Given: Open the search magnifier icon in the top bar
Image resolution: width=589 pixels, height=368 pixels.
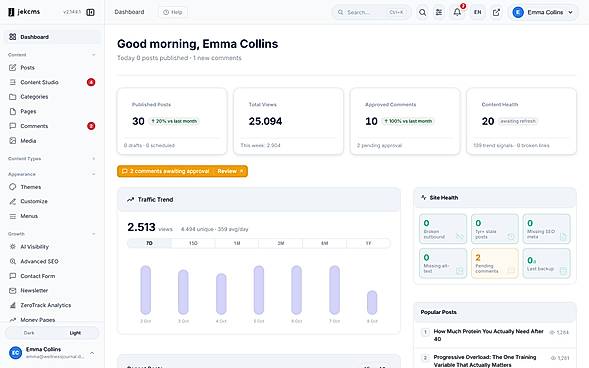Looking at the screenshot, I should click(422, 12).
